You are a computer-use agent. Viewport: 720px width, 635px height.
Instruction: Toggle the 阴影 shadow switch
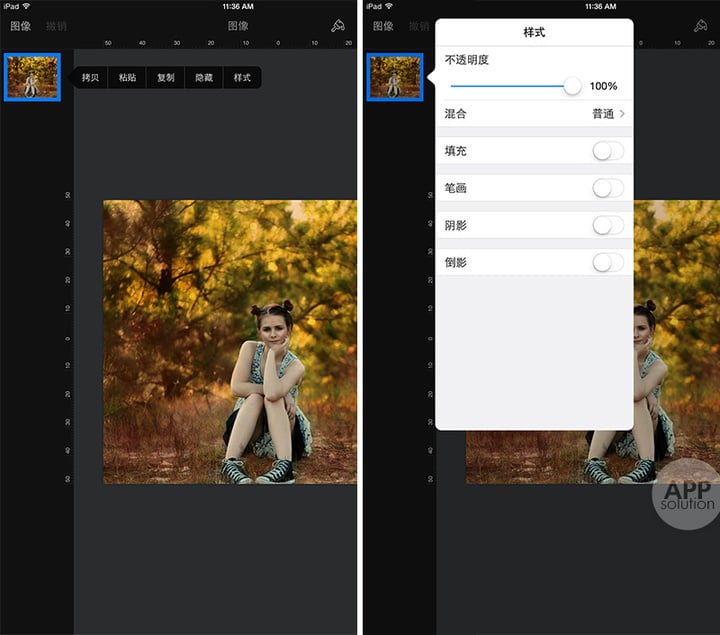pyautogui.click(x=607, y=225)
